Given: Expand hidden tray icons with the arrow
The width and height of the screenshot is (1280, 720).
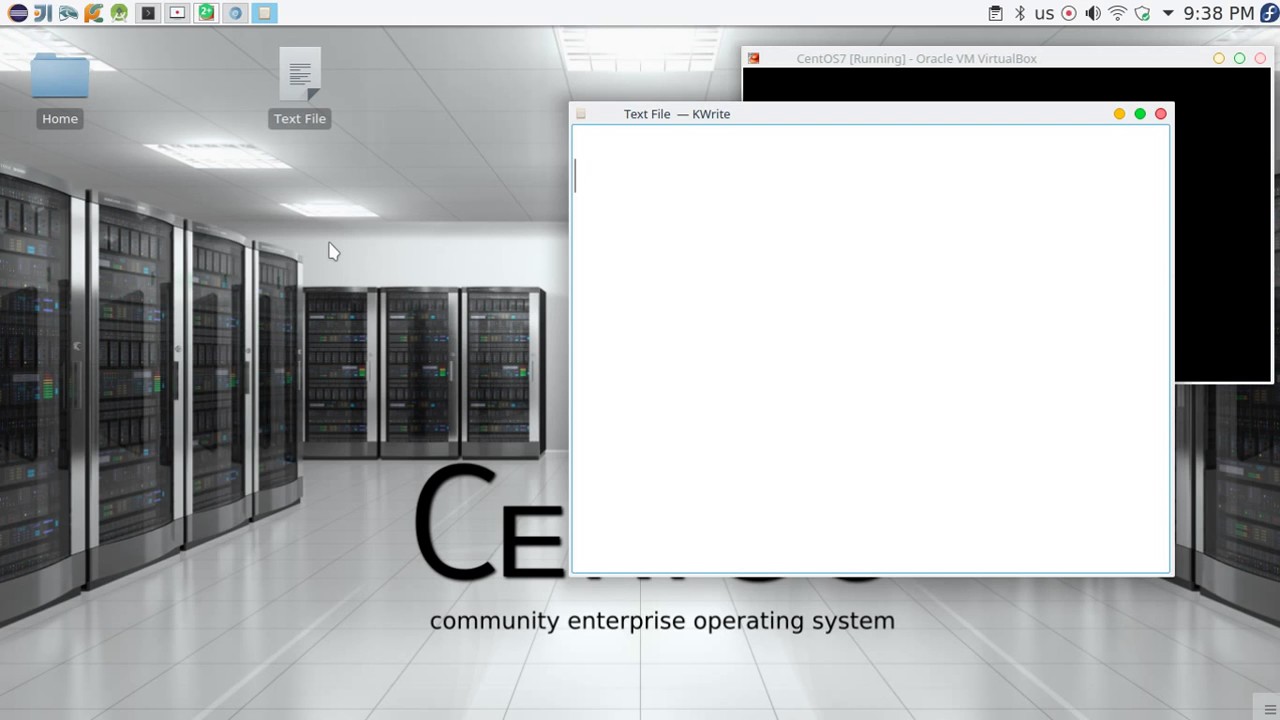Looking at the screenshot, I should coord(1167,13).
